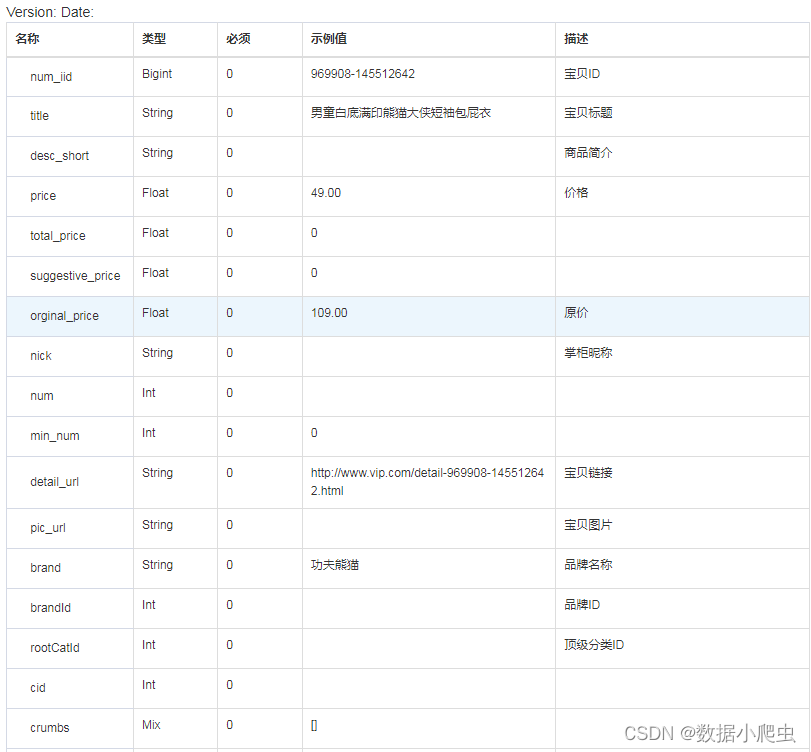Click the price example value 49.00
The height and width of the screenshot is (752, 811).
click(x=325, y=193)
